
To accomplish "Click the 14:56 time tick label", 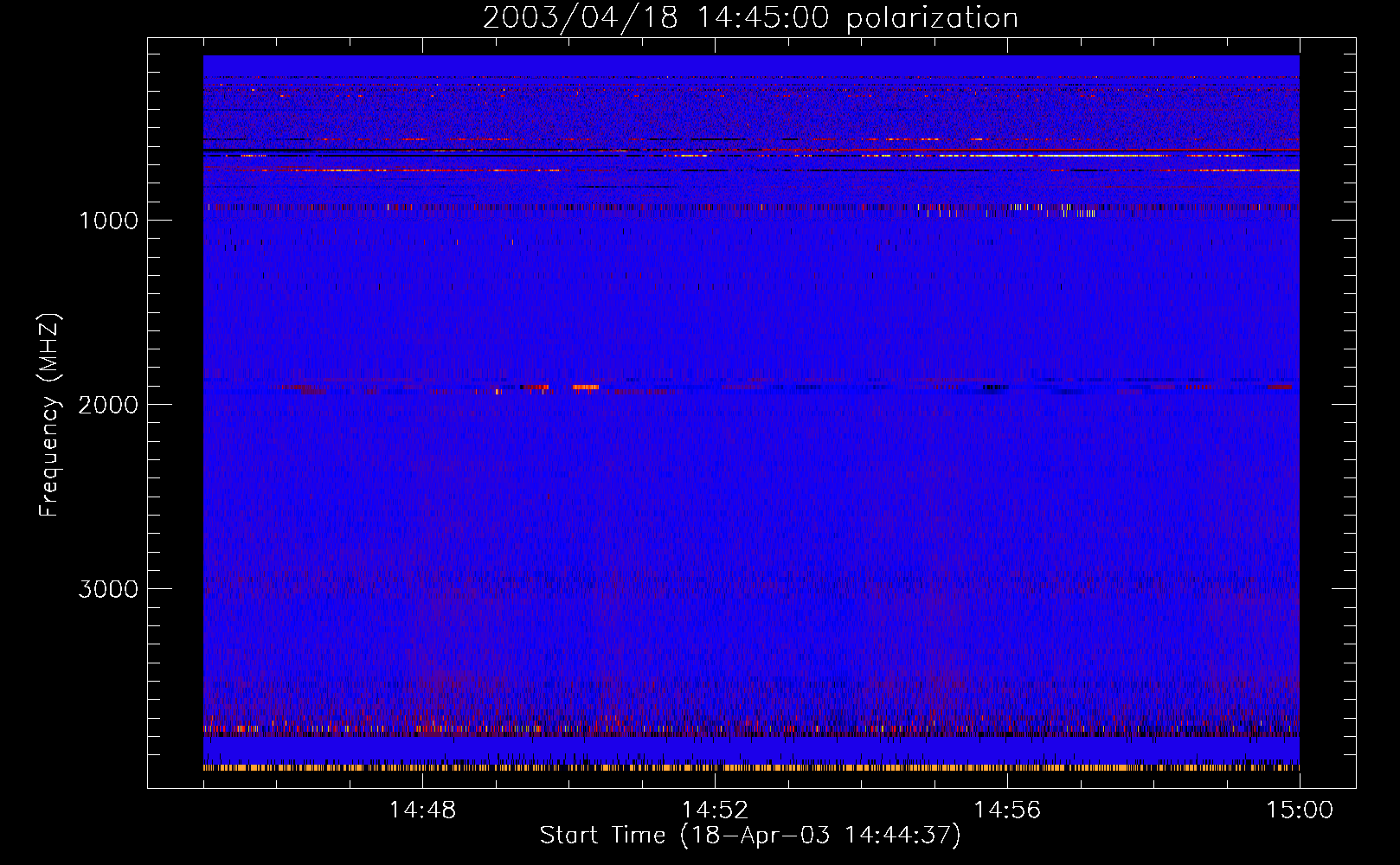I will (1007, 811).
